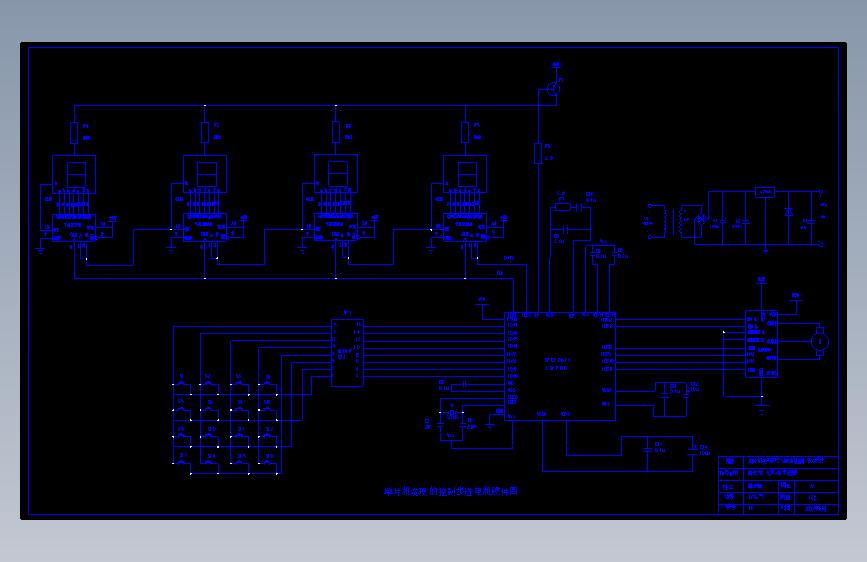Click the ground symbol left of the leftmost counter chip

point(40,250)
